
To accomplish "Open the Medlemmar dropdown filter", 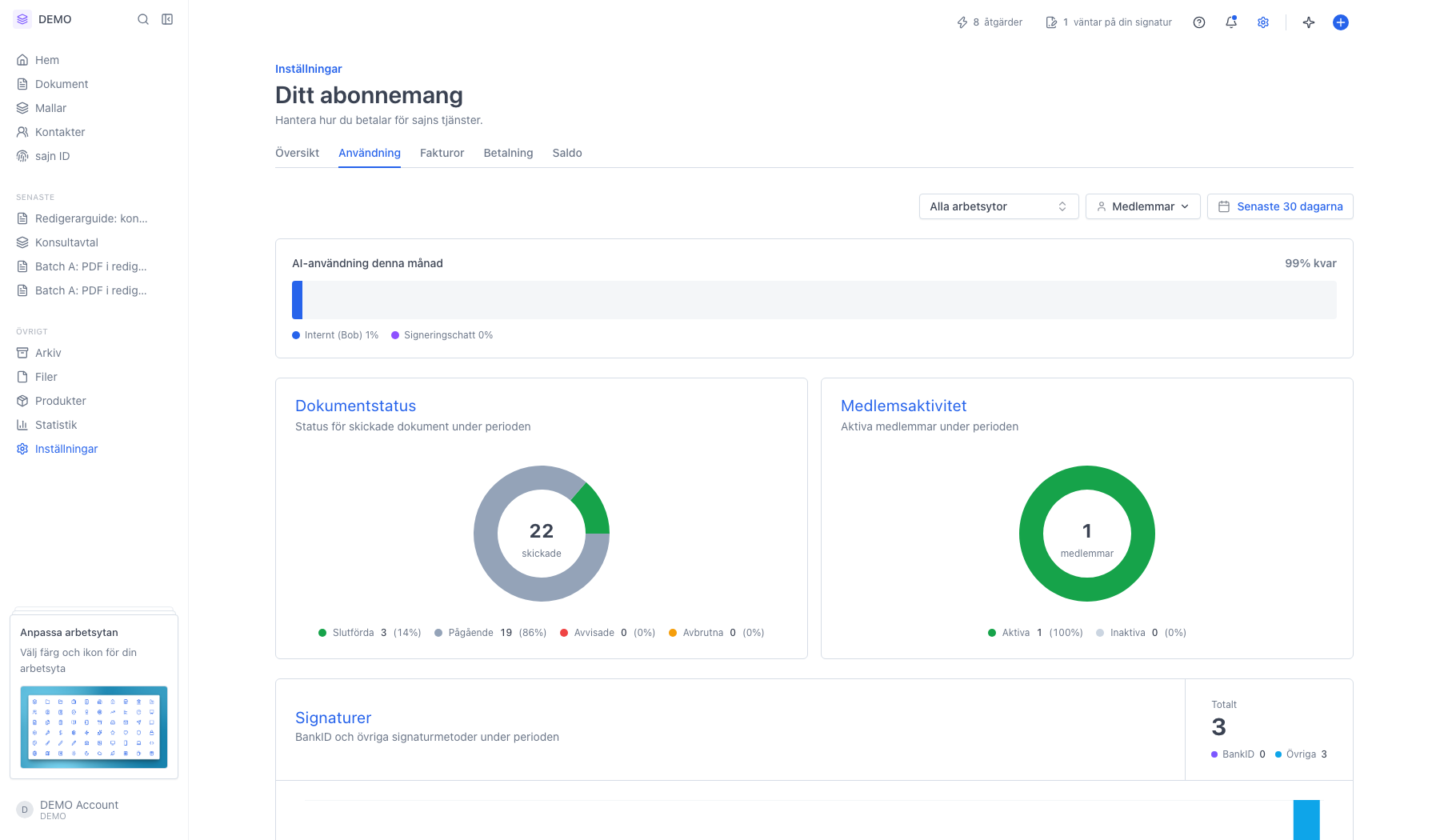I will [1142, 206].
